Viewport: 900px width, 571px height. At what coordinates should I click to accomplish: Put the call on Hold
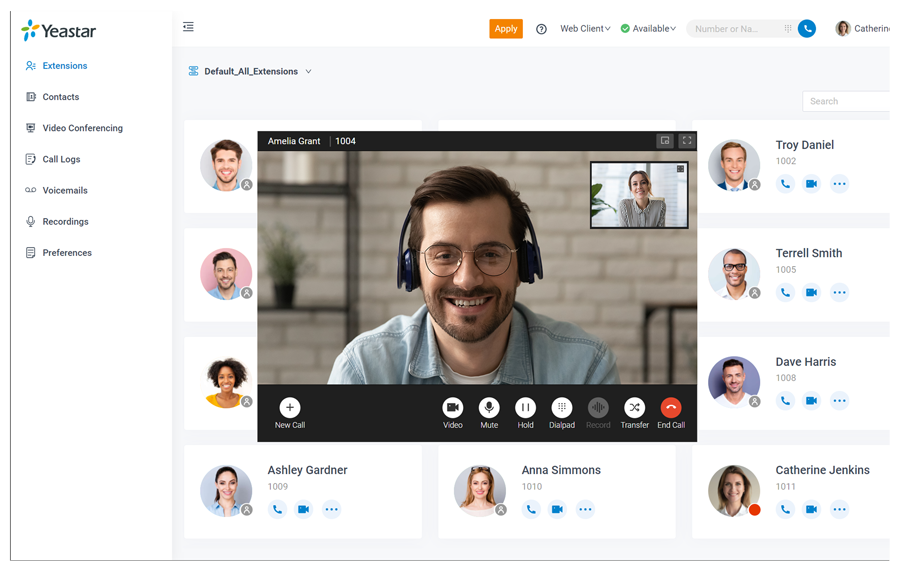[525, 413]
